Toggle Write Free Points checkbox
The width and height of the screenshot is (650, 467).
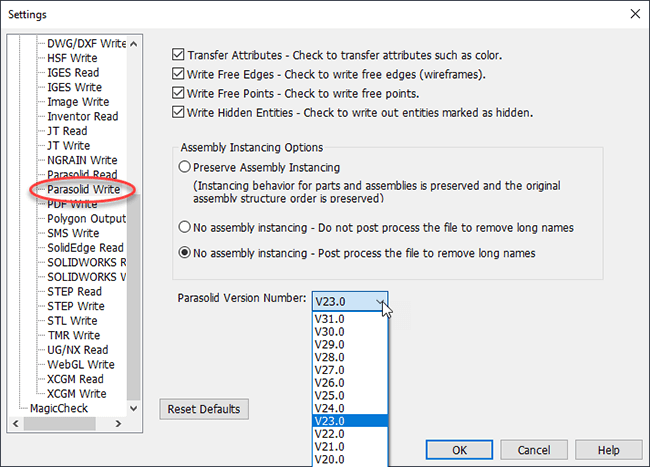178,93
